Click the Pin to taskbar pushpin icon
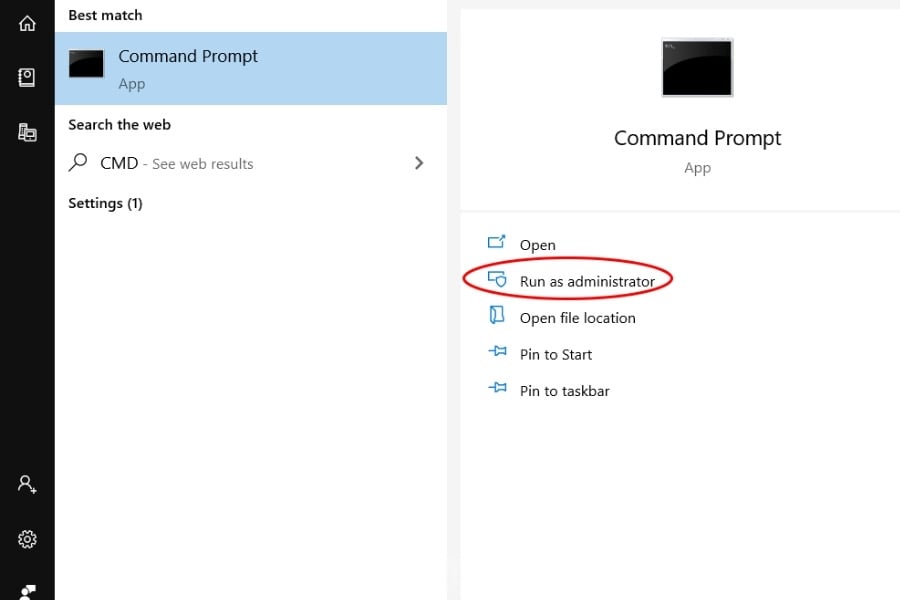Screen dimensions: 900x600 pos(496,389)
